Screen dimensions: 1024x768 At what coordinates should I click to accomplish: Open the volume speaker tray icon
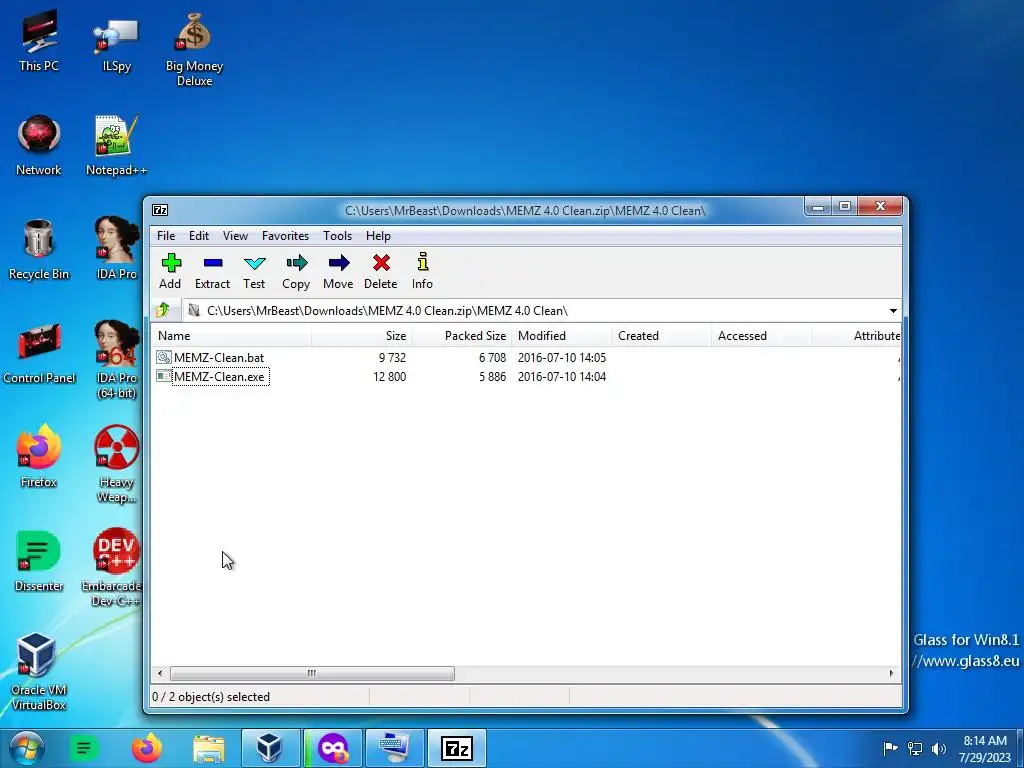(x=939, y=748)
